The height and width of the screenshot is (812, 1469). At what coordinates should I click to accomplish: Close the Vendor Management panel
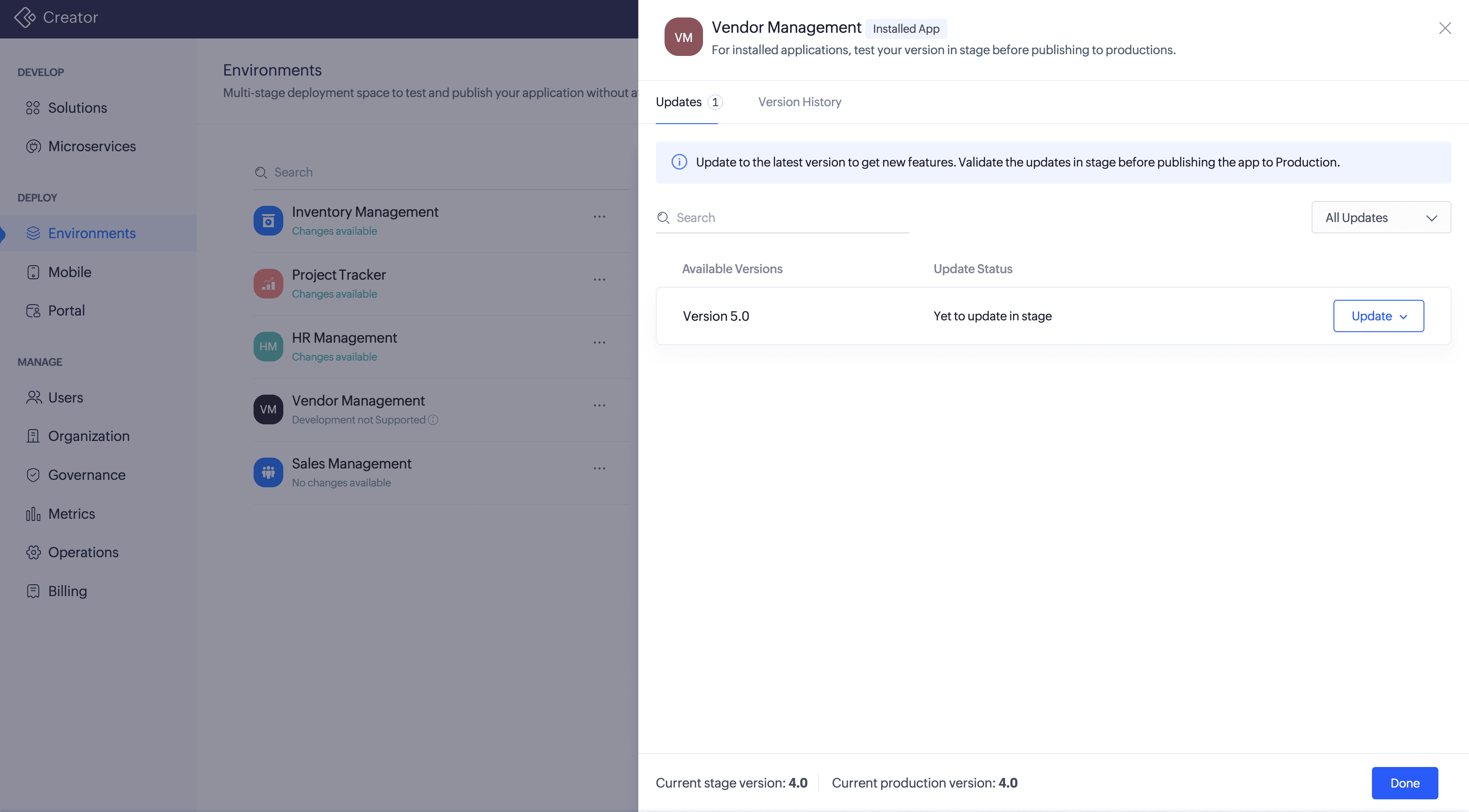[x=1445, y=28]
